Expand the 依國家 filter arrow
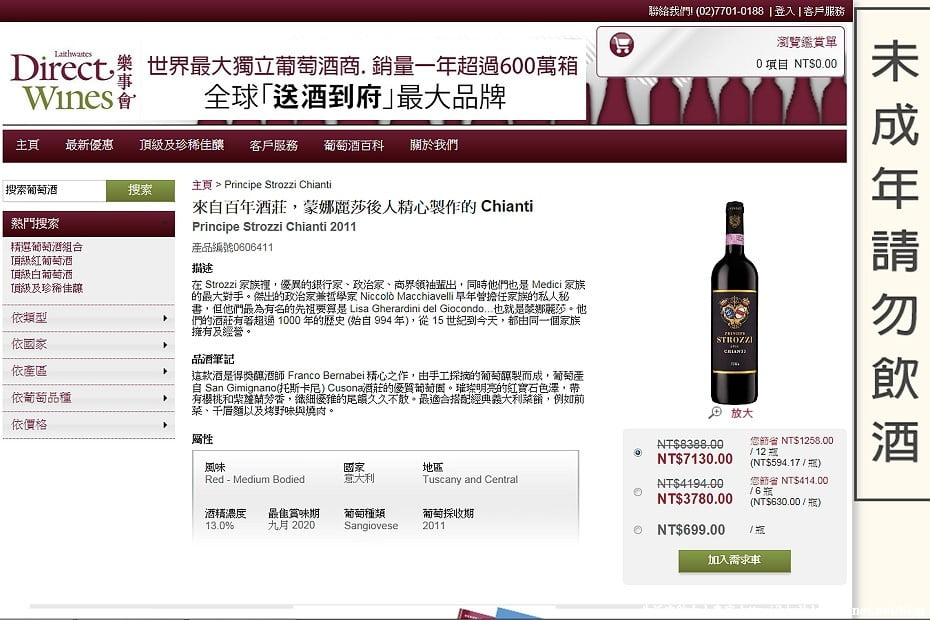The height and width of the screenshot is (620, 930). [x=165, y=345]
